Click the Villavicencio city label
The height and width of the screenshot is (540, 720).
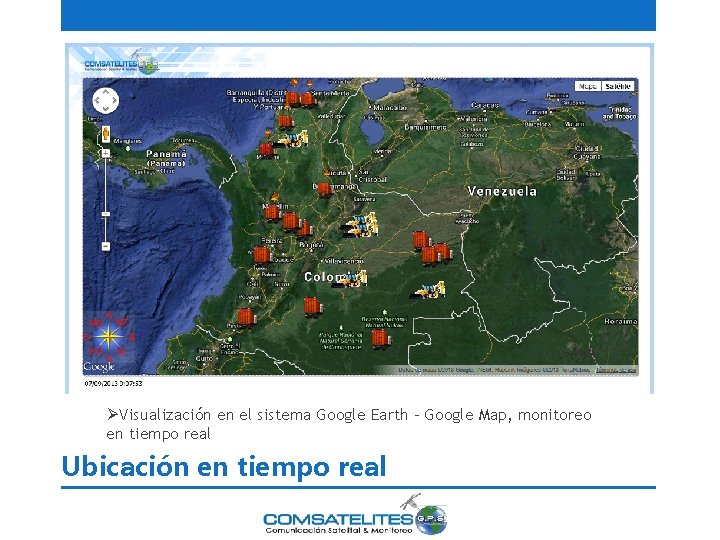[344, 261]
